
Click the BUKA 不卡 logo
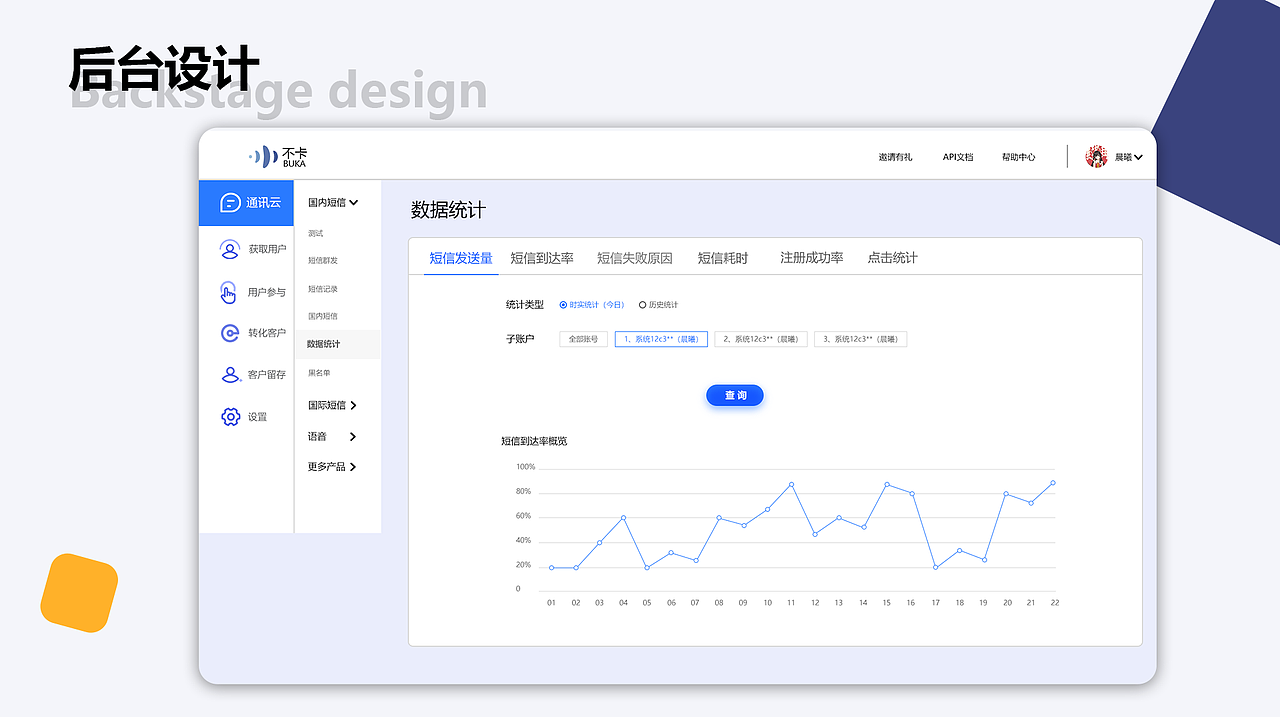277,155
